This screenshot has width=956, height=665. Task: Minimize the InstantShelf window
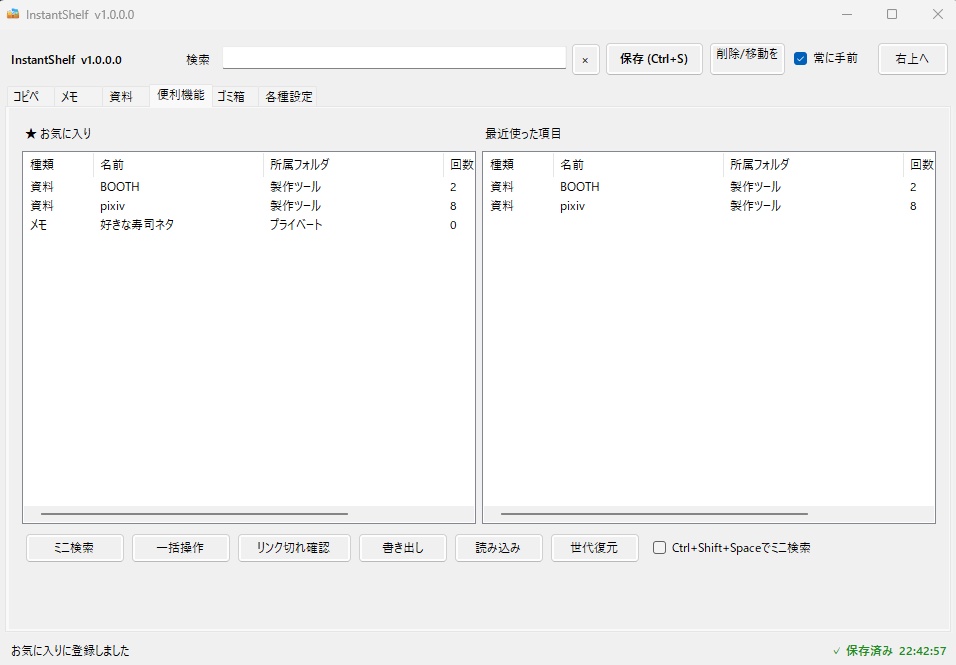tap(846, 14)
